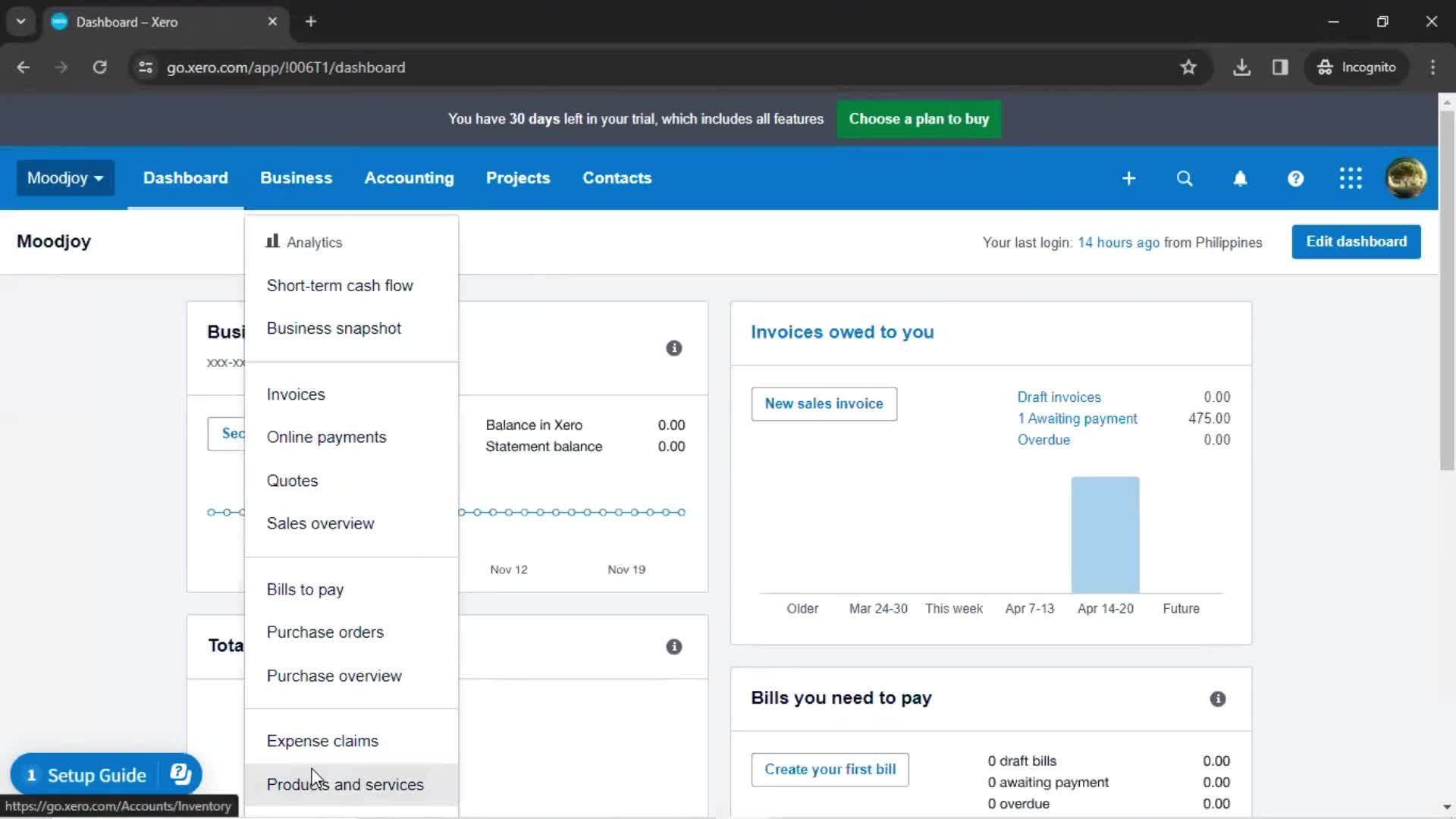Close the Dashboard – Xero tab
Viewport: 1456px width, 819px height.
point(272,21)
